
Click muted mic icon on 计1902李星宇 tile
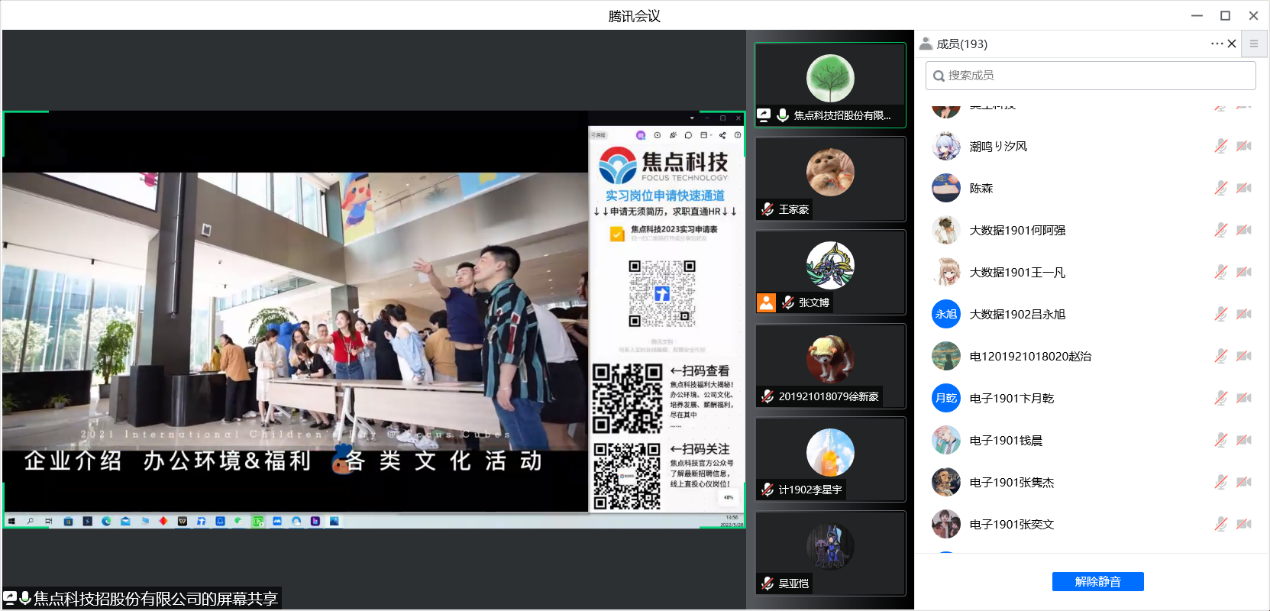[767, 490]
